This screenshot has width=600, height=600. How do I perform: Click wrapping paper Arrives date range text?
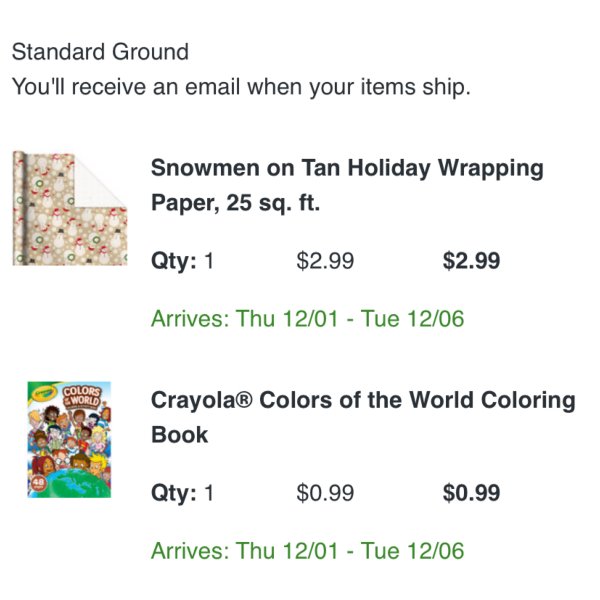pos(308,319)
